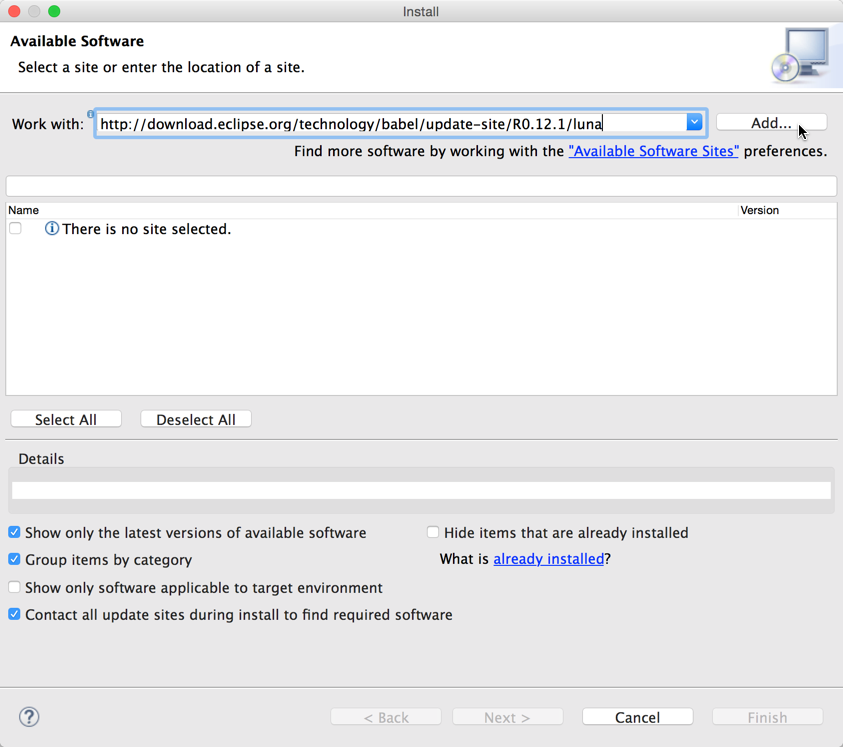Toggle Show only the latest versions checkbox
The width and height of the screenshot is (843, 747).
point(15,532)
